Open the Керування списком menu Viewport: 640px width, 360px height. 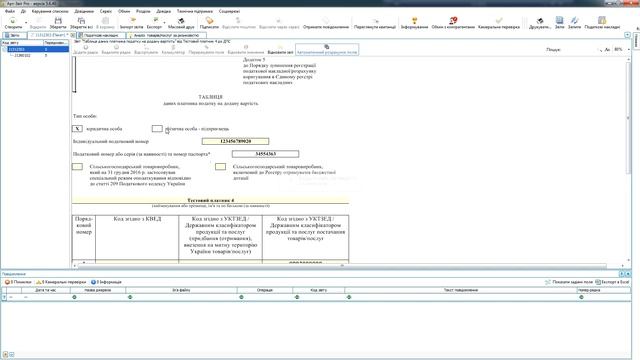point(50,11)
